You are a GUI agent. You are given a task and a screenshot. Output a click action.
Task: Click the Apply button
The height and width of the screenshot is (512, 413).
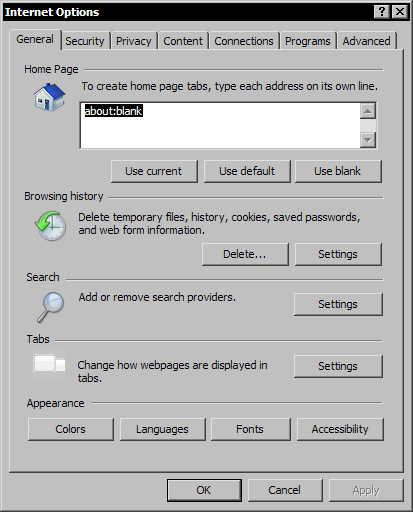pos(366,490)
